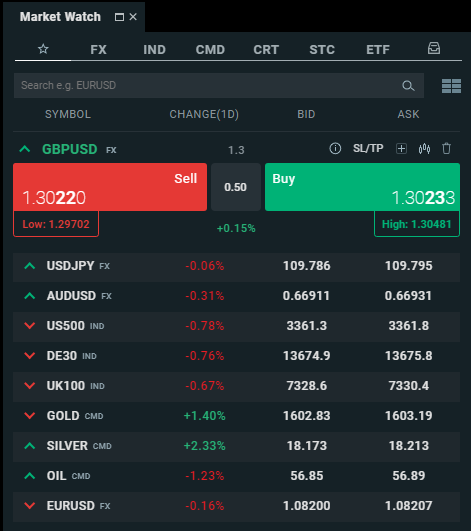Click AUDUSD bid price 0.66911

pos(306,296)
